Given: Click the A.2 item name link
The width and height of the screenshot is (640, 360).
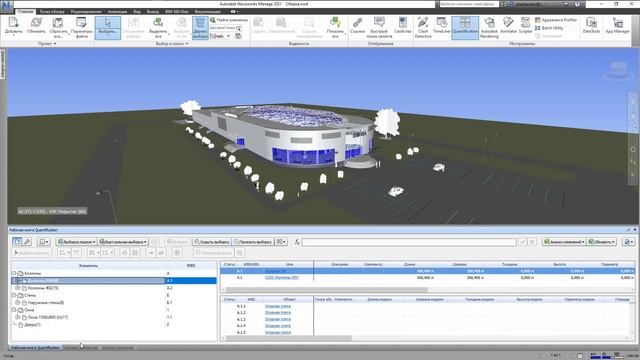Looking at the screenshot, I should click(x=281, y=278).
